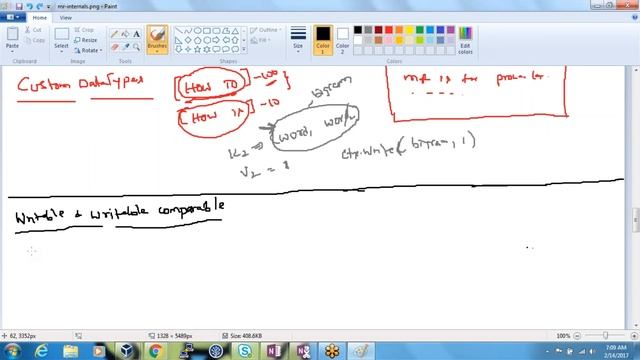Screen dimensions: 640x360
Task: Open Skype from taskbar
Action: pyautogui.click(x=244, y=351)
